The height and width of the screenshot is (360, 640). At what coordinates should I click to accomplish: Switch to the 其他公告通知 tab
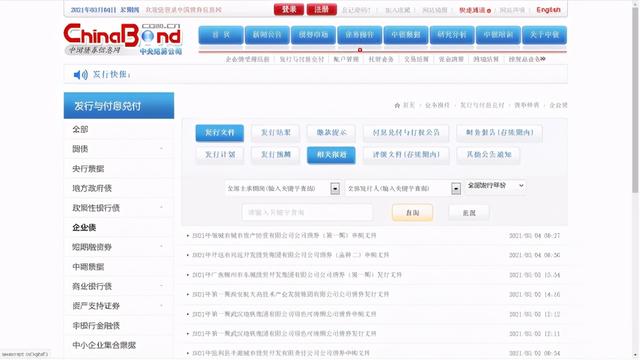(489, 155)
